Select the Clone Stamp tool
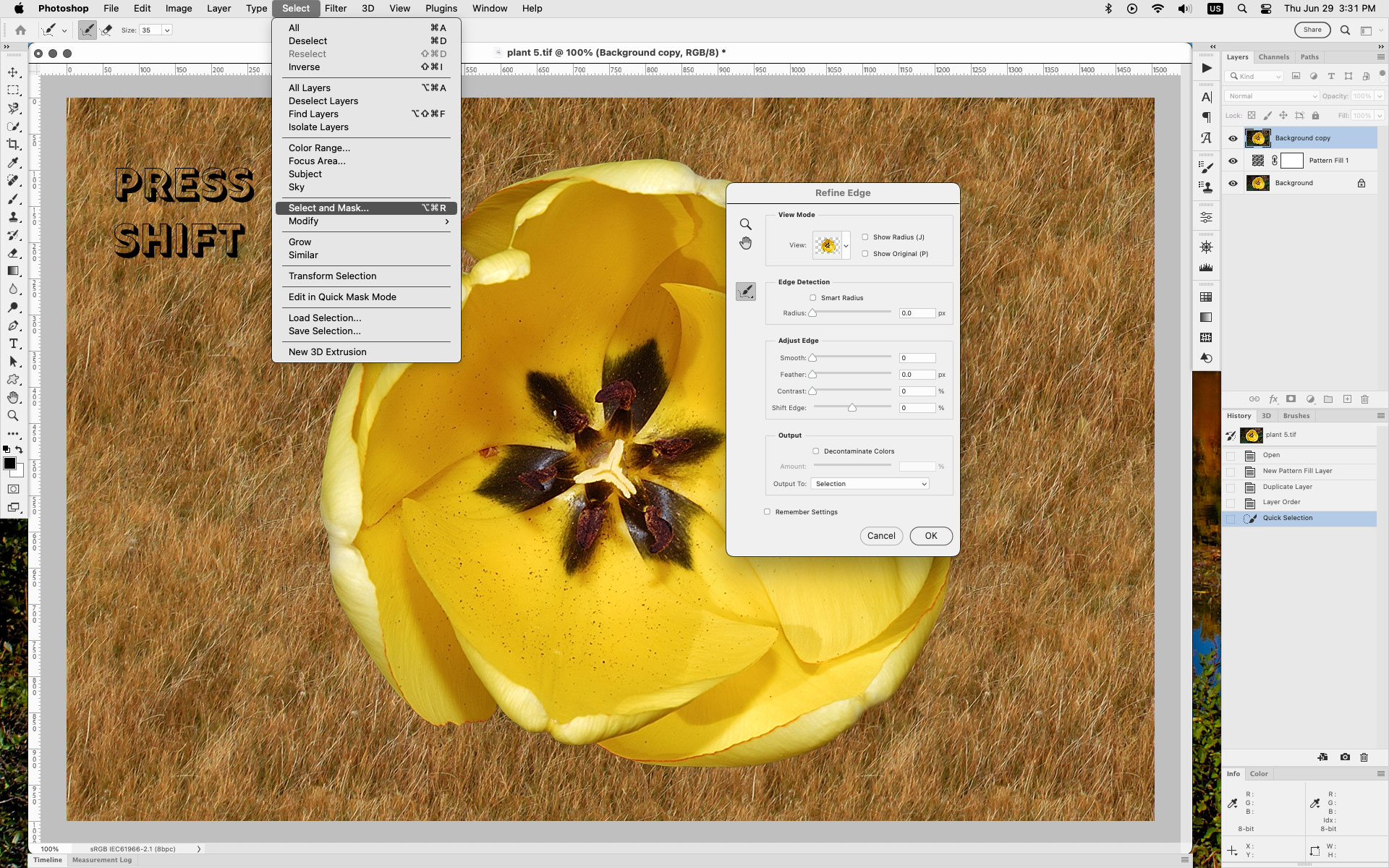The image size is (1389, 868). [x=13, y=216]
